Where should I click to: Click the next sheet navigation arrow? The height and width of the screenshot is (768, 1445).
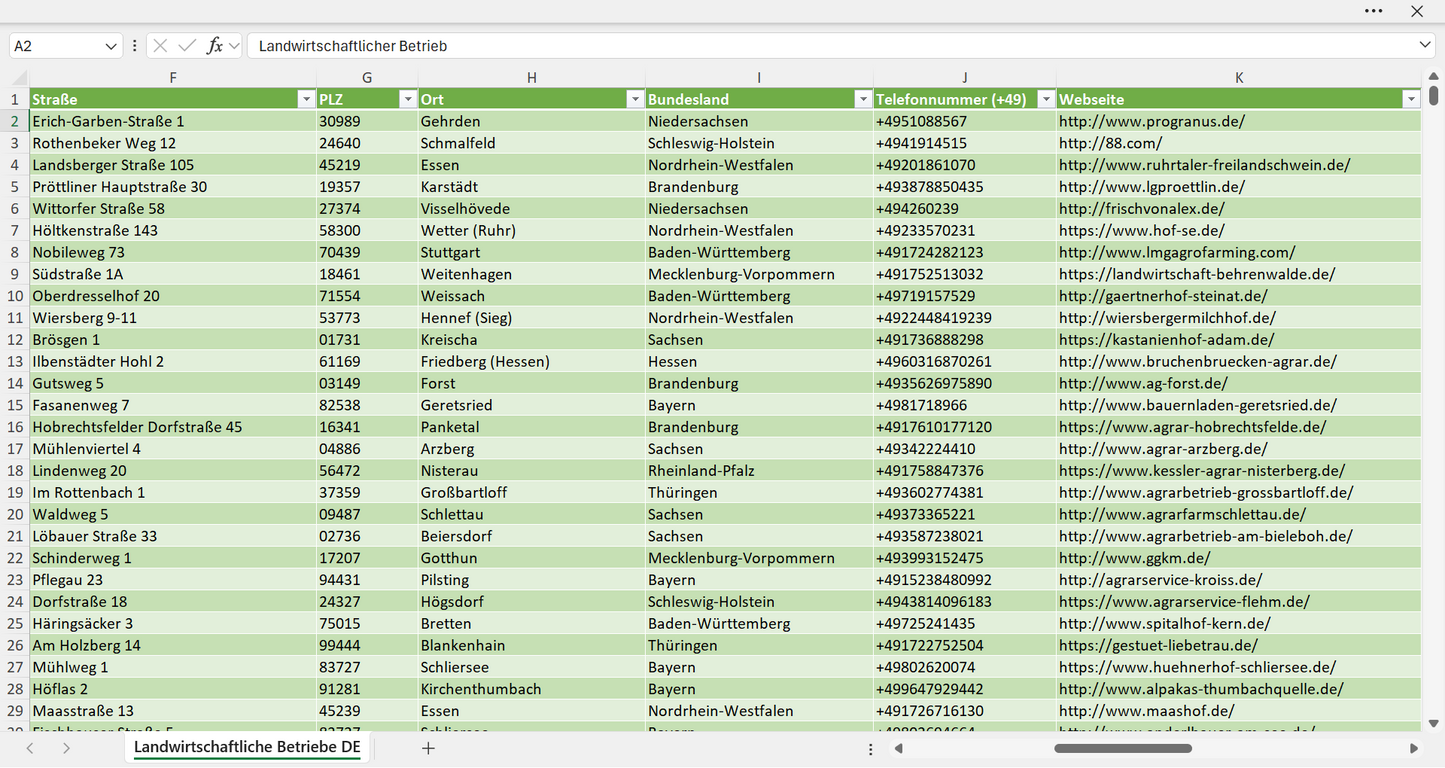point(66,748)
